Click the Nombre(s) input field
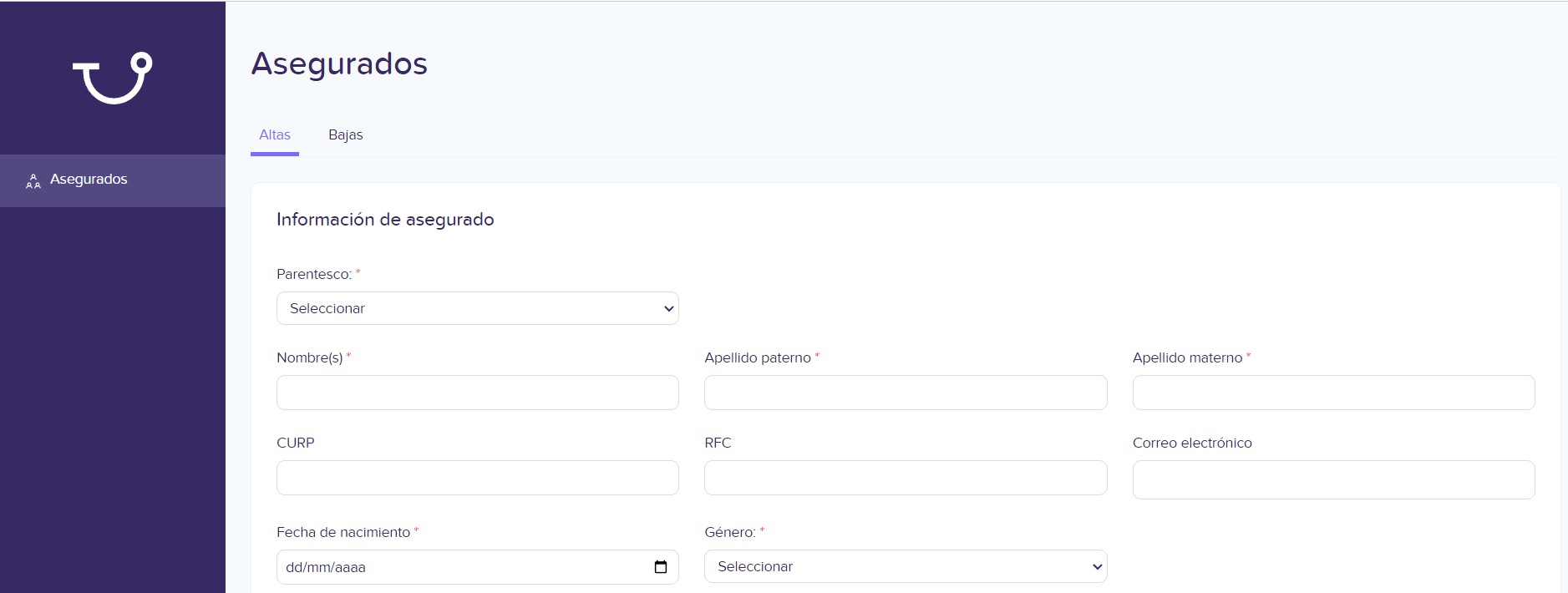This screenshot has width=1568, height=593. [477, 393]
